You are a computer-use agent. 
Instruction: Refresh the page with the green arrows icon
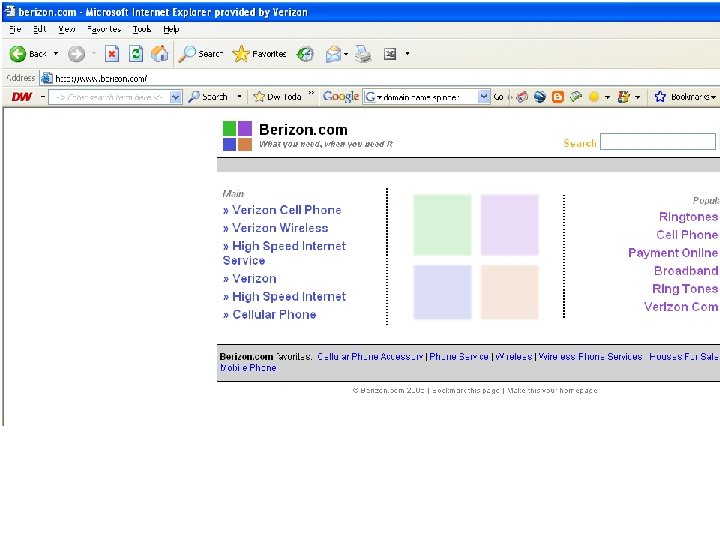[x=135, y=54]
